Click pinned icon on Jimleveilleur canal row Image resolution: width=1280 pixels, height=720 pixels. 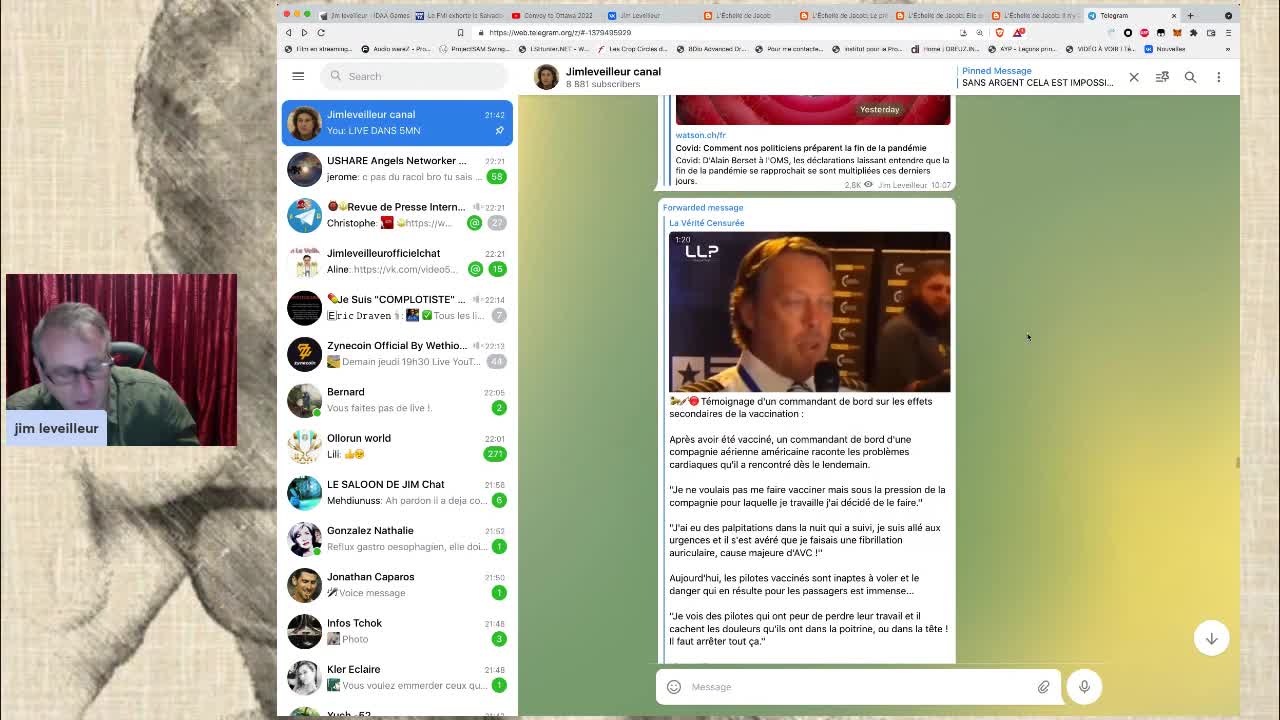click(x=499, y=131)
